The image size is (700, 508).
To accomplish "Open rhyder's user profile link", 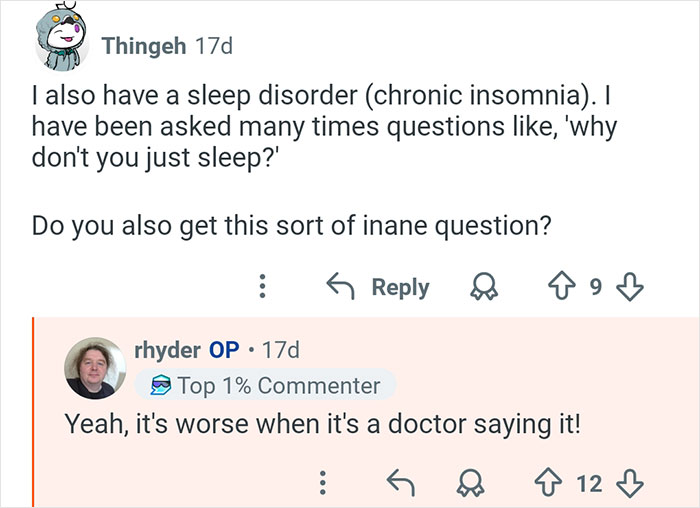I will 167,350.
